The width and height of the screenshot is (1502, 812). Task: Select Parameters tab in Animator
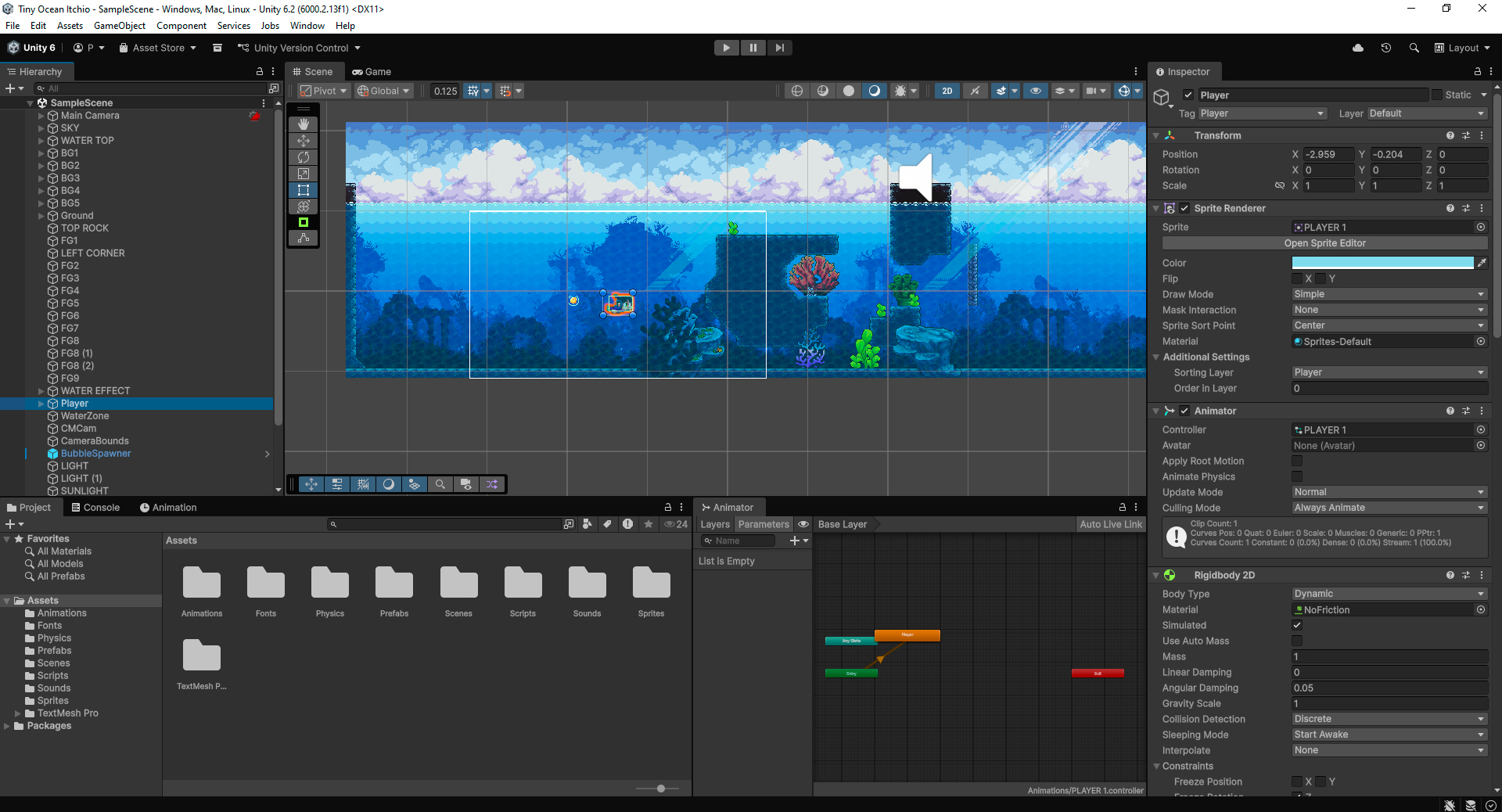pyautogui.click(x=764, y=525)
